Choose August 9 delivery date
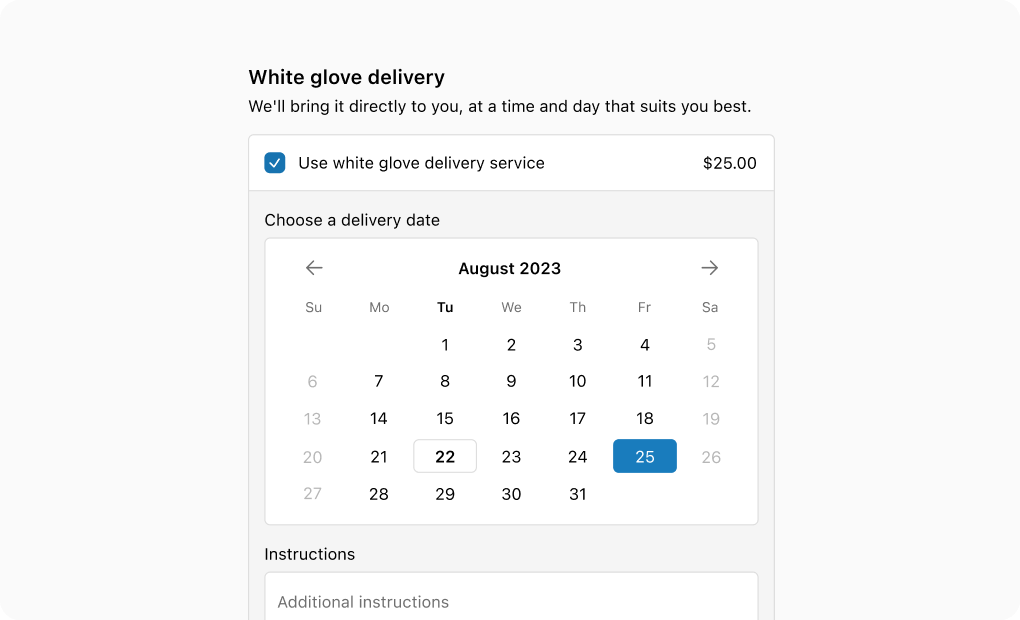 [511, 381]
